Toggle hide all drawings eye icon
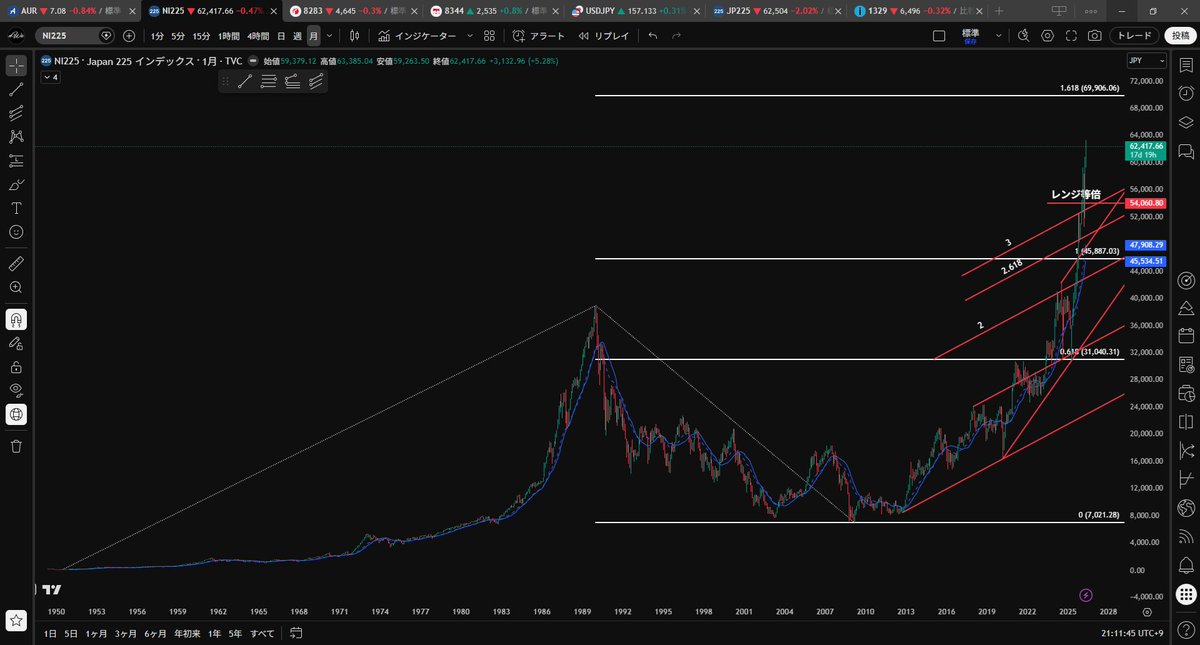Screen dimensions: 1200x645 pos(16,390)
